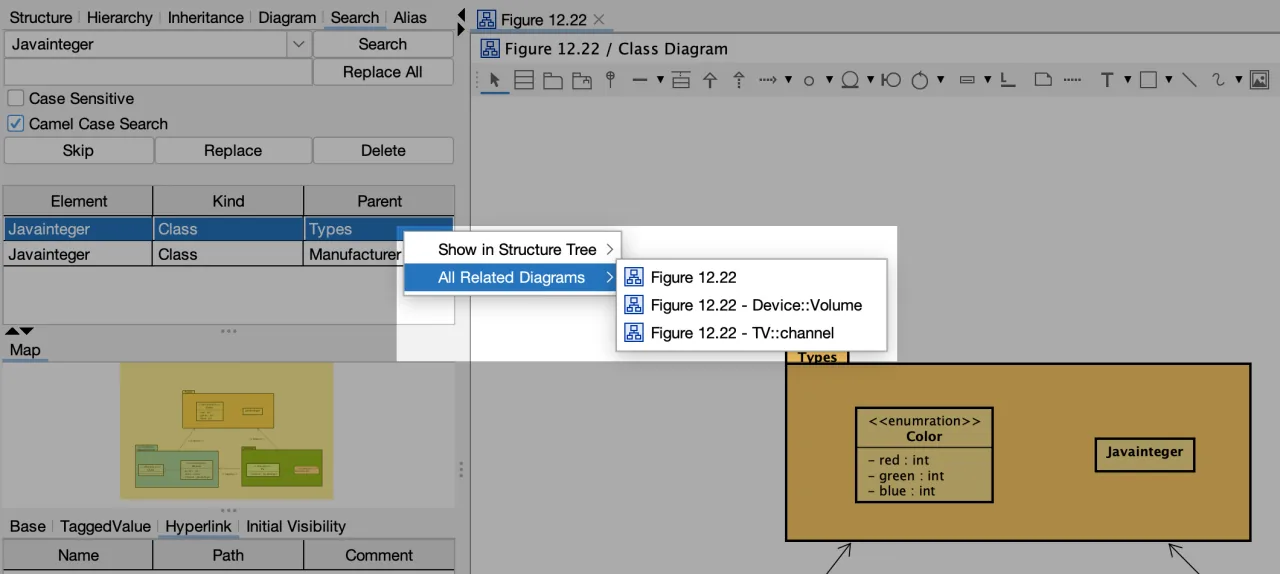Select the Text tool icon

pos(1107,80)
